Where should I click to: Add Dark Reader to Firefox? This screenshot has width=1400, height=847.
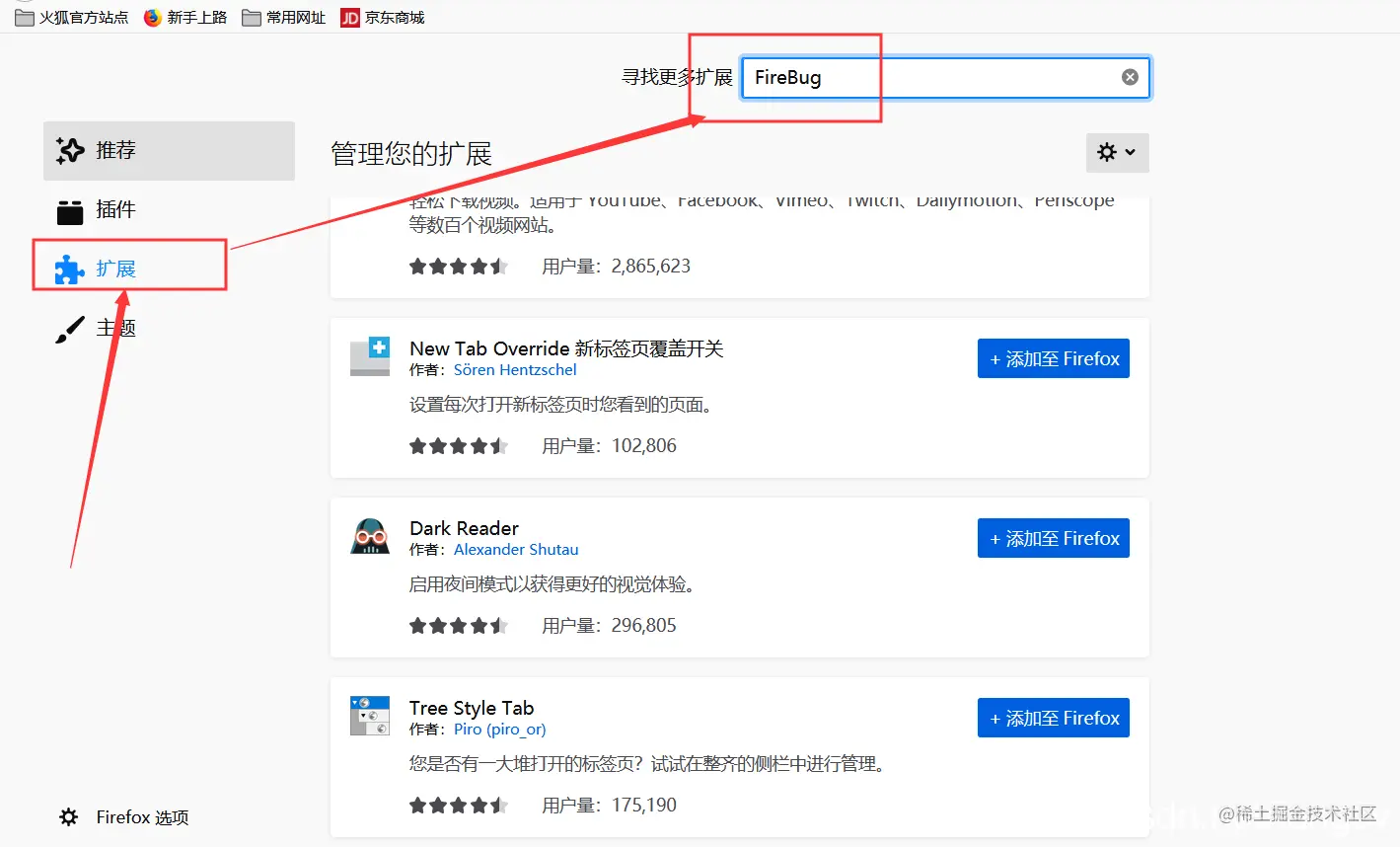click(x=1054, y=538)
